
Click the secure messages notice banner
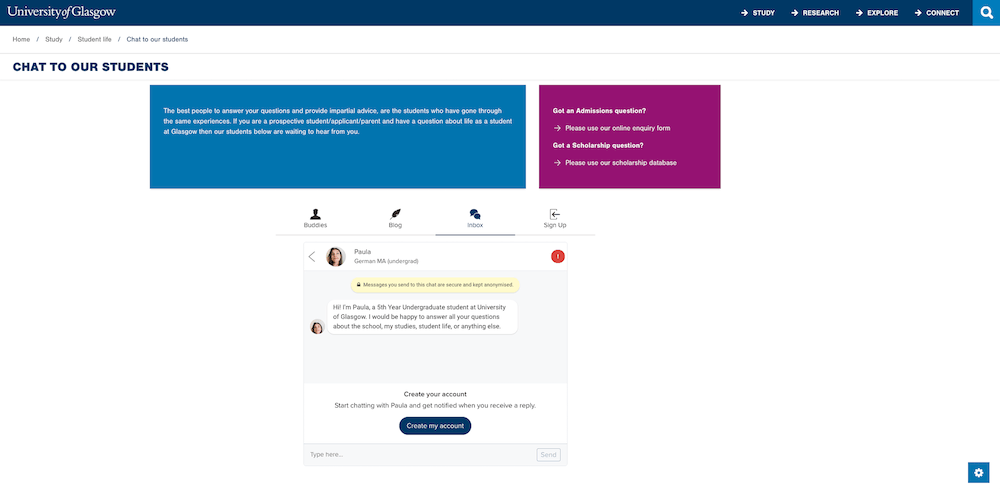[x=435, y=284]
